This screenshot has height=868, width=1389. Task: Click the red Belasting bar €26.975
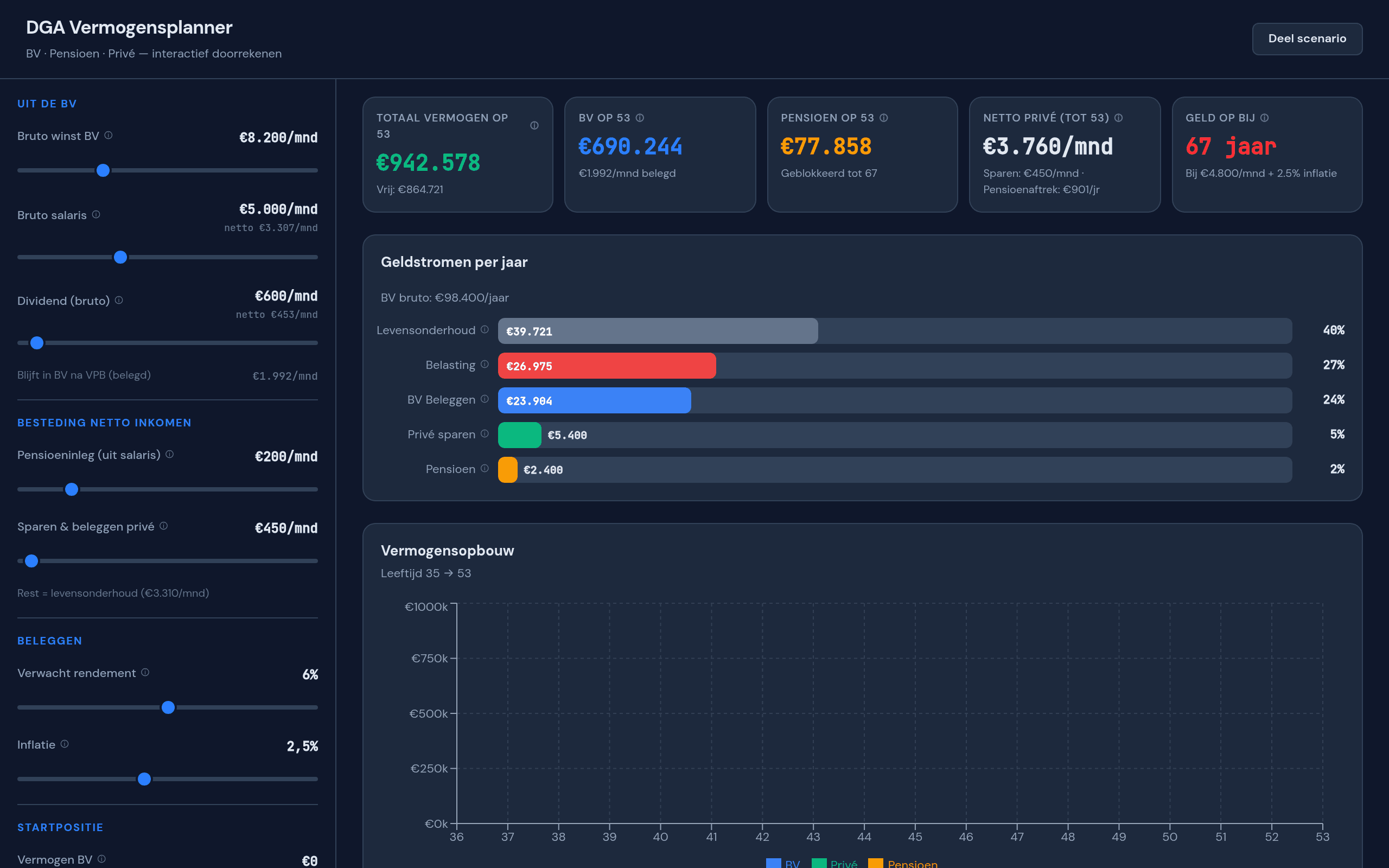click(x=607, y=366)
